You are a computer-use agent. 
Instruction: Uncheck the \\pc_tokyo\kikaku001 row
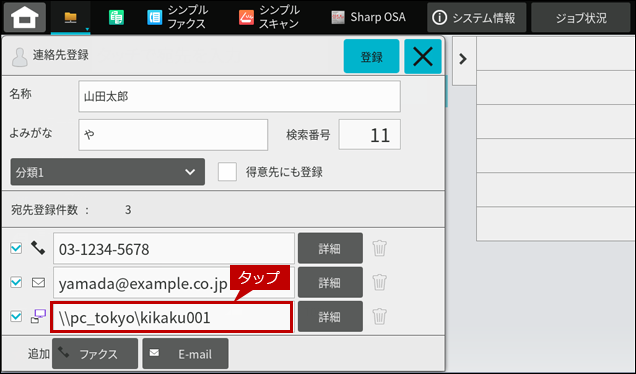(16, 316)
